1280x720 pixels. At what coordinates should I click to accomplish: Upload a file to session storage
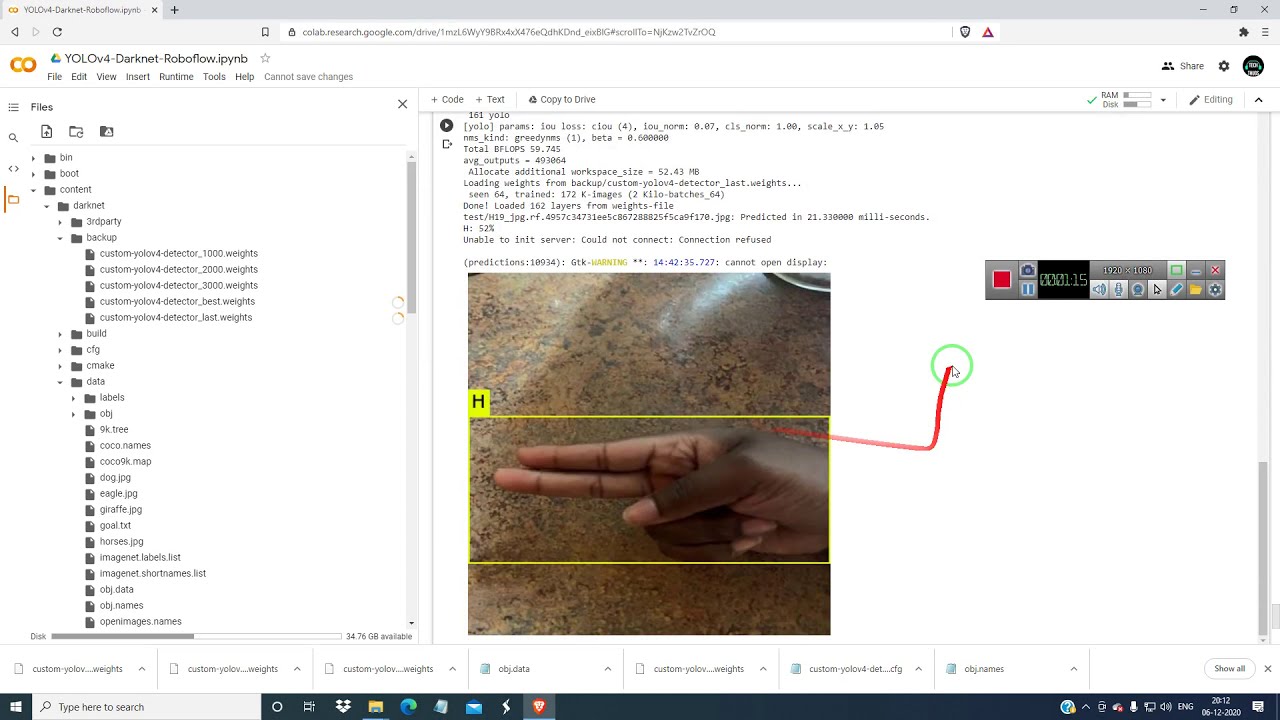46,132
